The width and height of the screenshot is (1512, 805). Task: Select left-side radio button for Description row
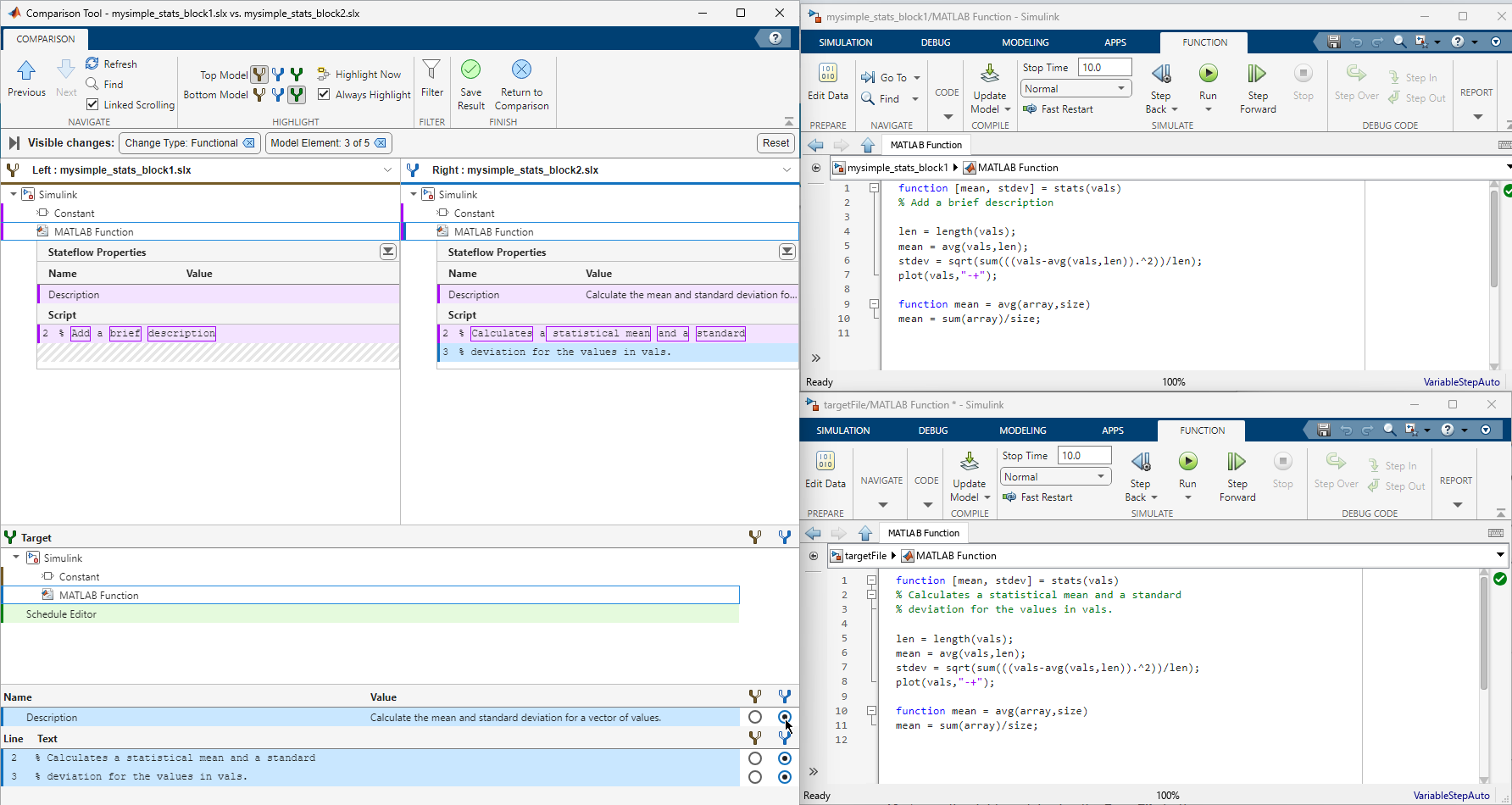[x=755, y=718]
